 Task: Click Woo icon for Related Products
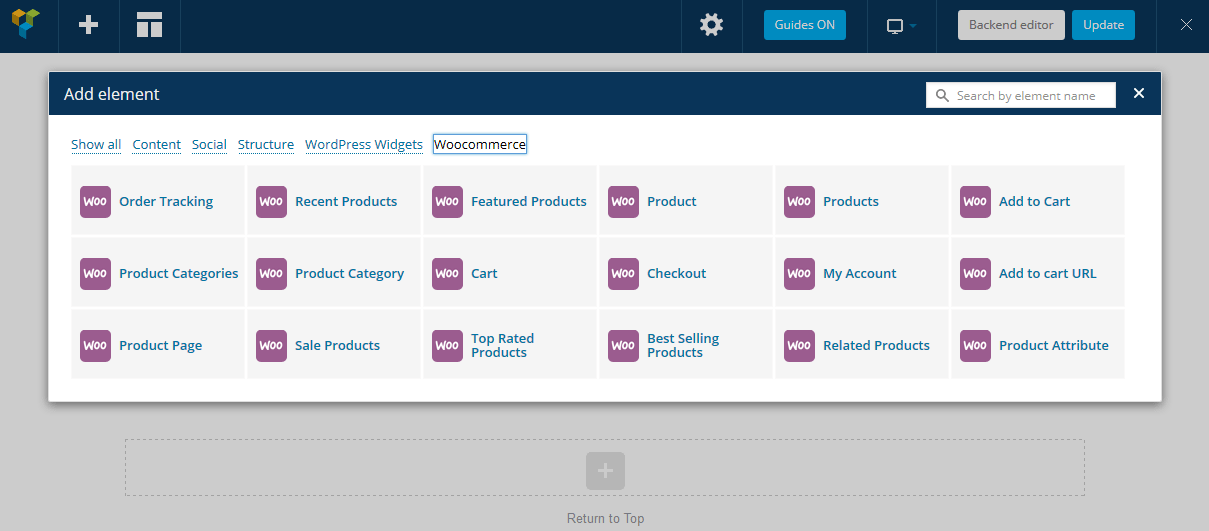click(800, 345)
